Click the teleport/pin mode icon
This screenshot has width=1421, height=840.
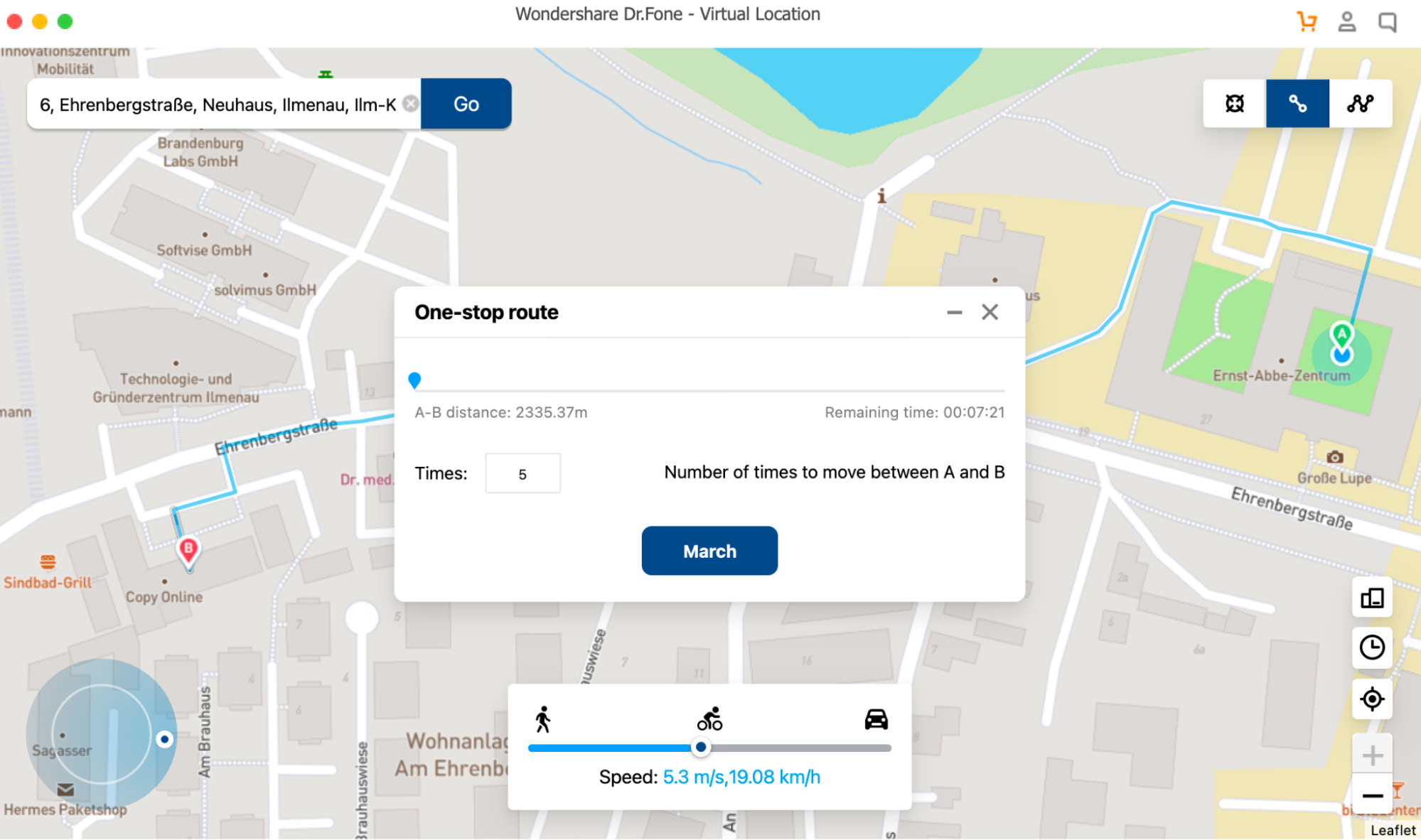tap(1237, 102)
